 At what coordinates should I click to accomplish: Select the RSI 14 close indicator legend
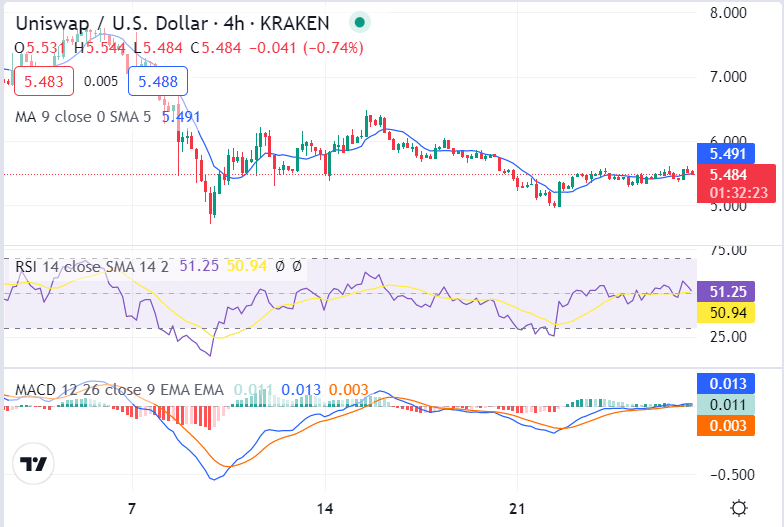92,266
